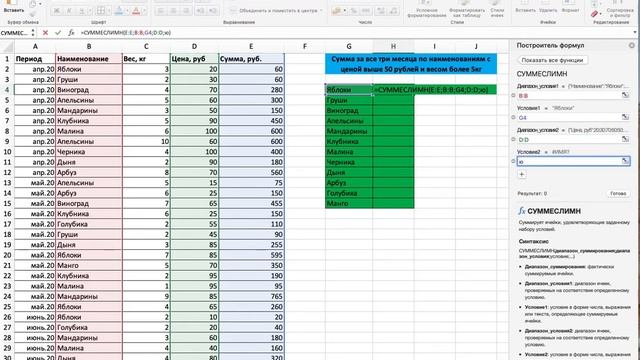Collapse range picker for Диапазон_условия1 field
The image size is (640, 360).
[625, 95]
